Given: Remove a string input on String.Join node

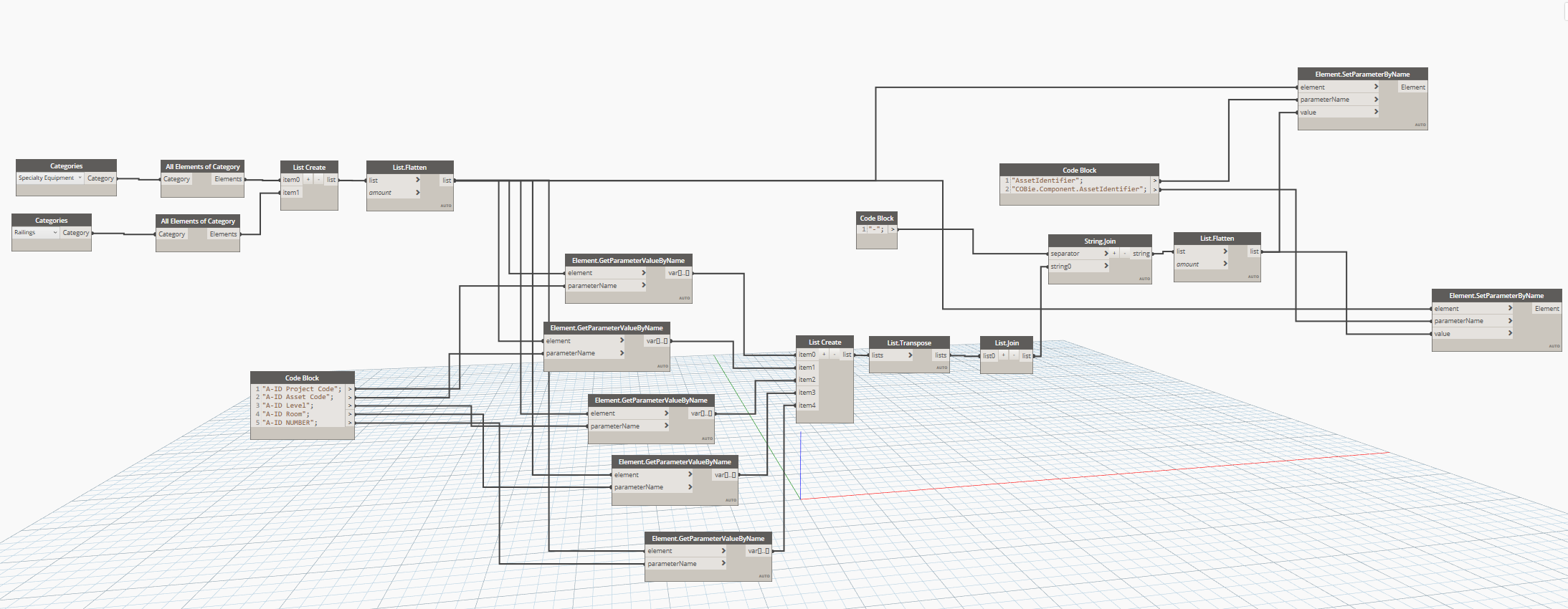Looking at the screenshot, I should point(1125,254).
